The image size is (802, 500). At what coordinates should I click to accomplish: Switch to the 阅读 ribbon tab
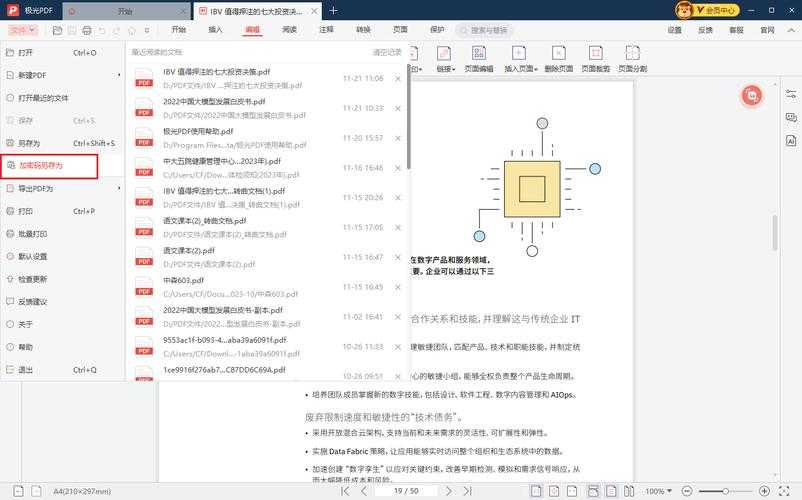(x=289, y=30)
